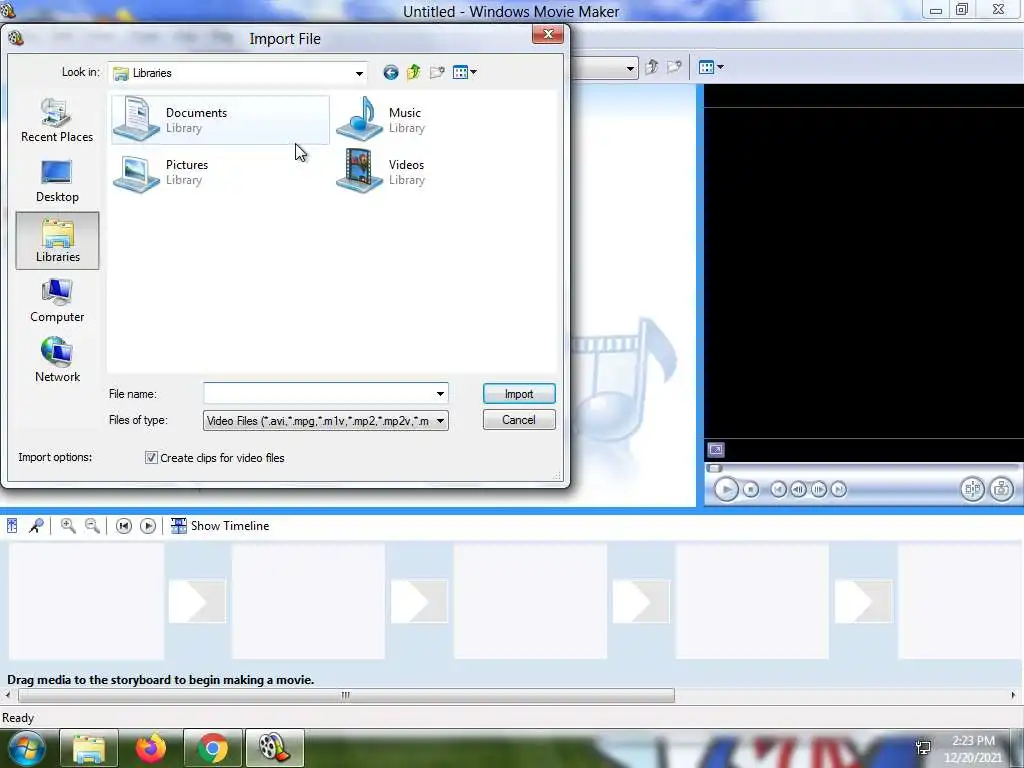Image resolution: width=1024 pixels, height=768 pixels.
Task: Click the storyboard horizontal scrollbar
Action: (346, 696)
